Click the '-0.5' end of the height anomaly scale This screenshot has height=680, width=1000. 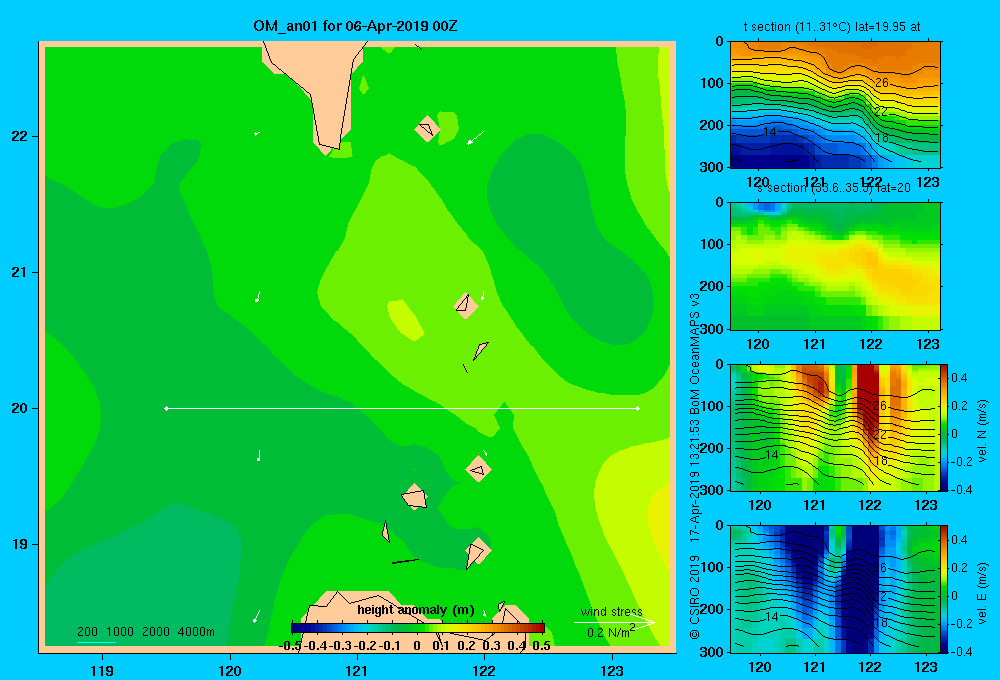(x=290, y=646)
